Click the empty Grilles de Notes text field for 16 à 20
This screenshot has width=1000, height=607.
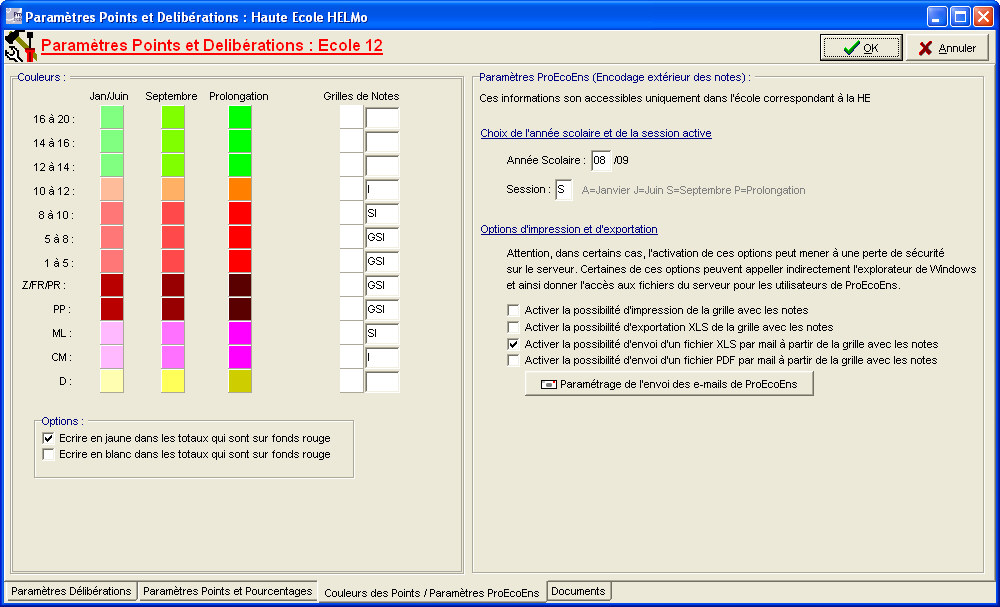(382, 118)
